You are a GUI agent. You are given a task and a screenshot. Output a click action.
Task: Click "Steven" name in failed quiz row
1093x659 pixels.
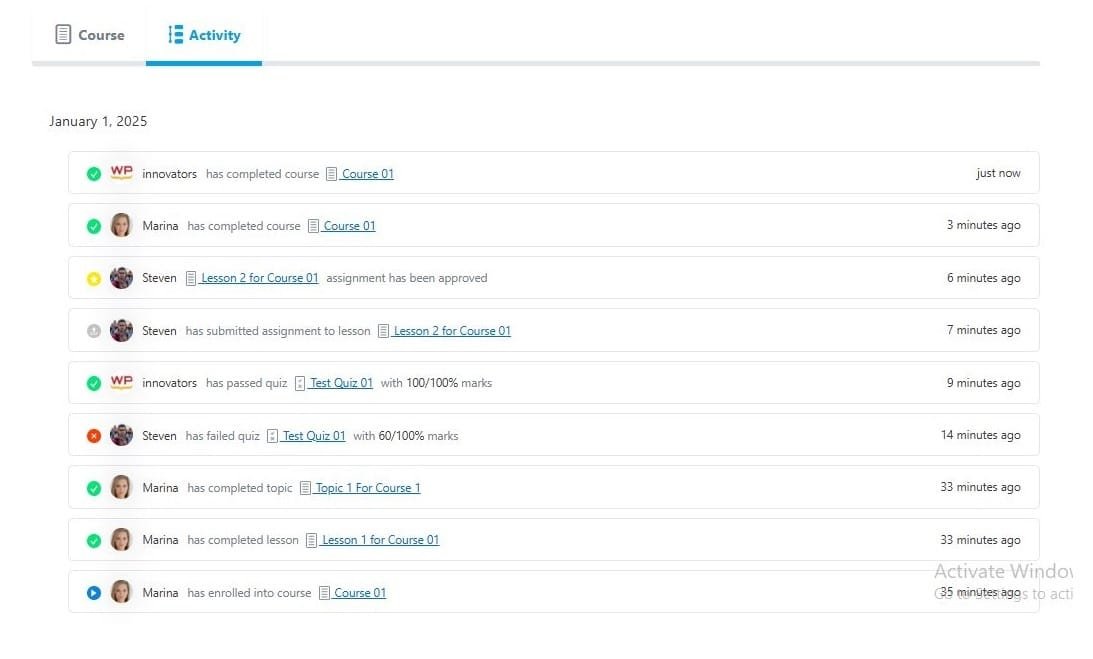click(160, 436)
